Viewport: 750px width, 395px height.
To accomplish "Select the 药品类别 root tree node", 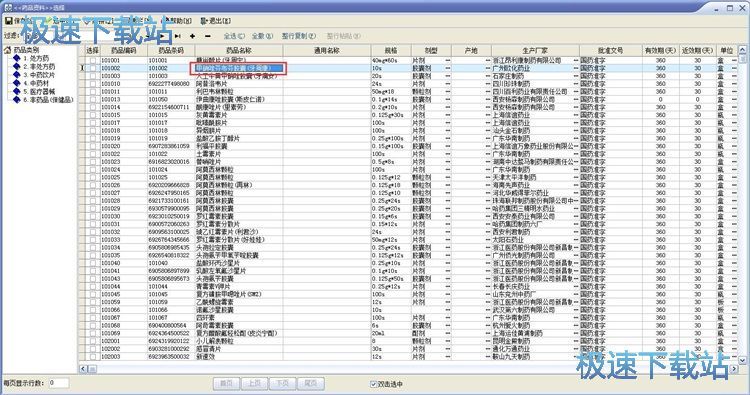I will [x=26, y=50].
